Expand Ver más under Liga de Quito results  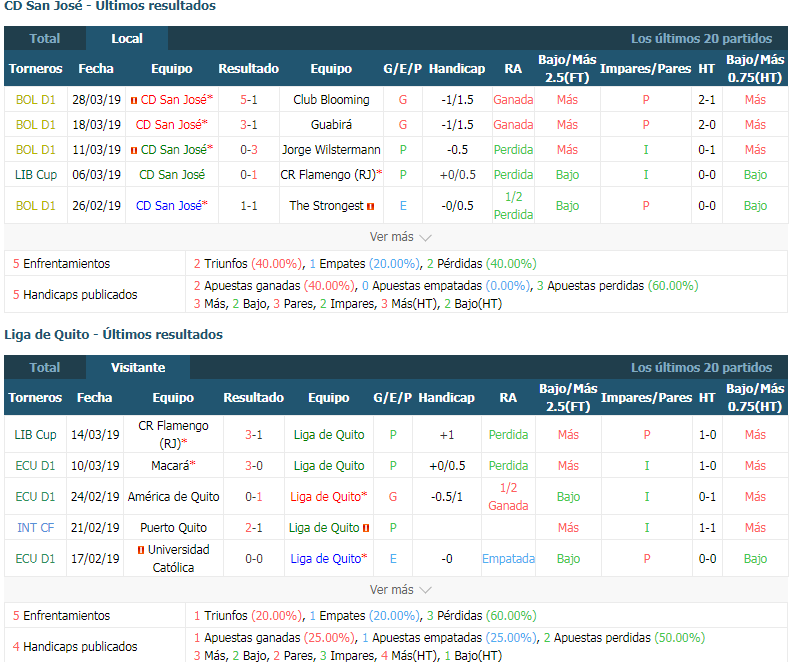401,589
